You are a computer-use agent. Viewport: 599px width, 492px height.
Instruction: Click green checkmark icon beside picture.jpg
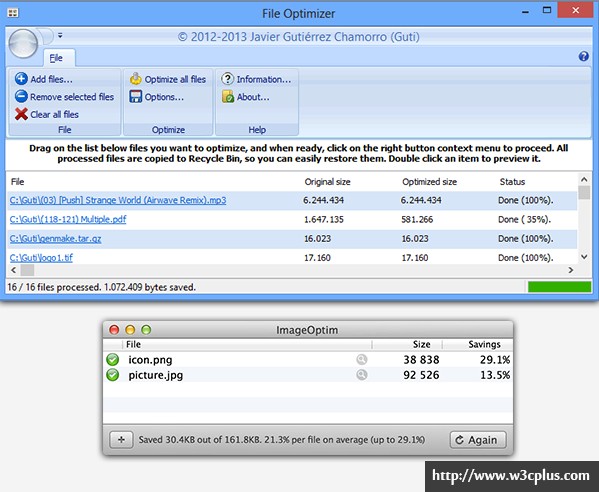click(113, 375)
